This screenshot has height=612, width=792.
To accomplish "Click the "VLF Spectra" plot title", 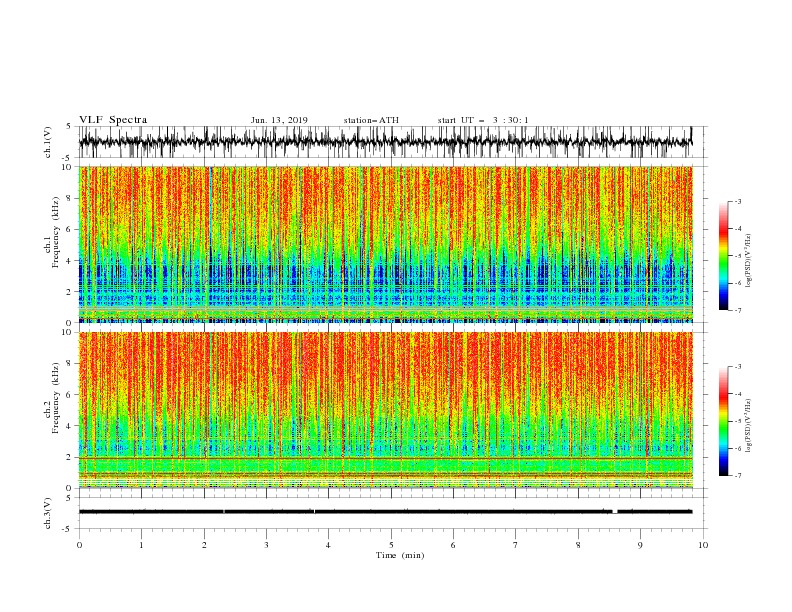I will (113, 120).
